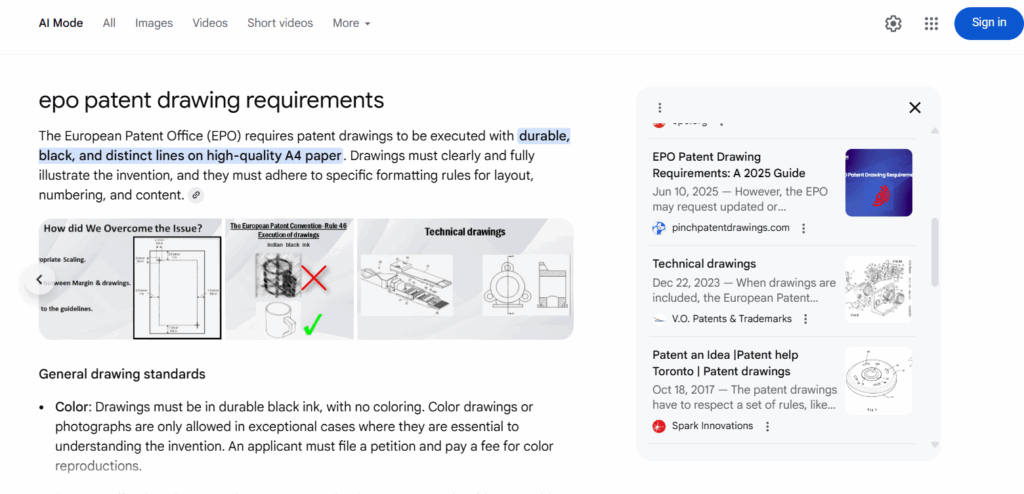The width and height of the screenshot is (1024, 494).
Task: Open EPO Patent Drawing Requirements 2025 Guide link
Action: click(729, 165)
